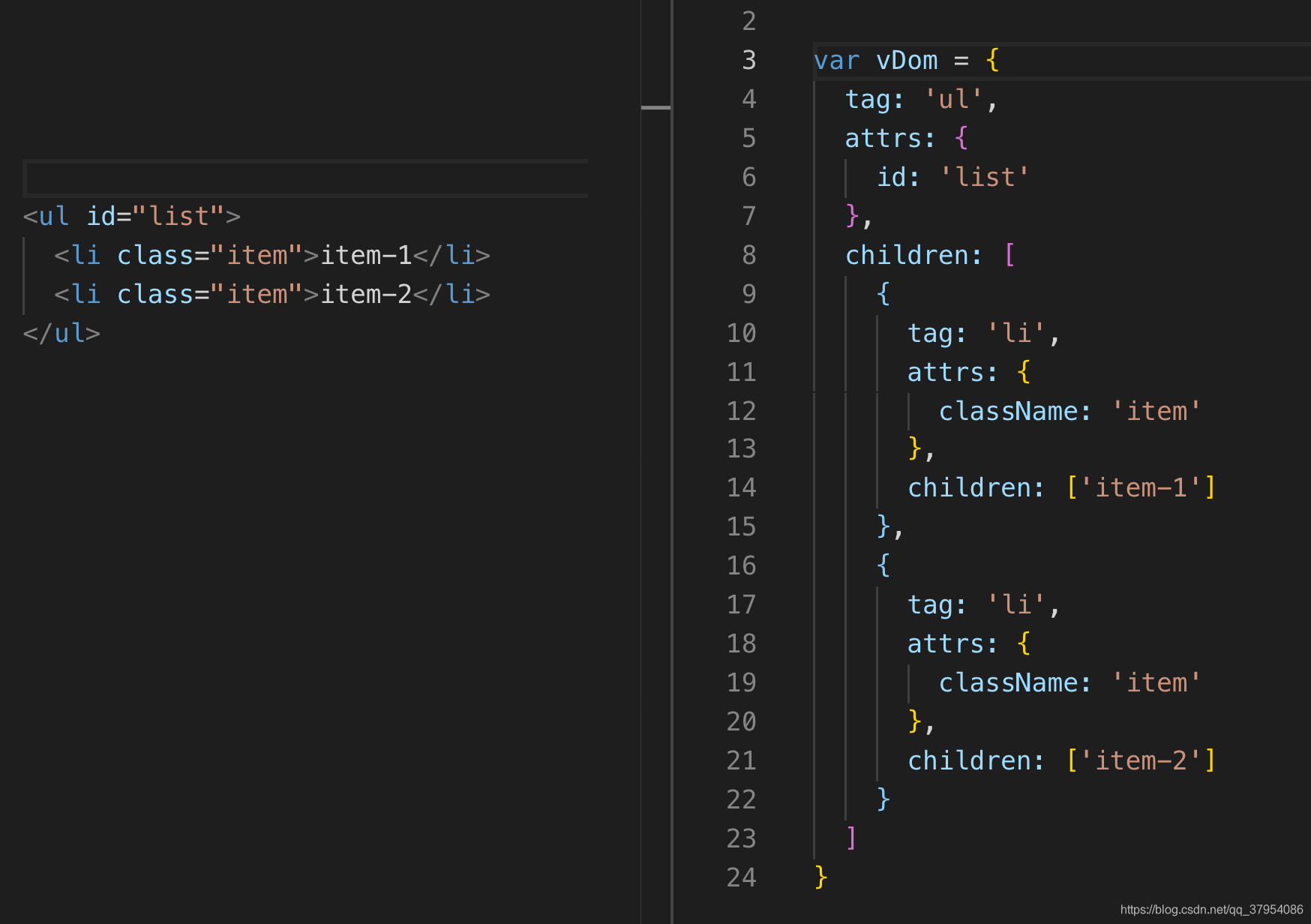Click the children: [ line on line 8

[930, 255]
